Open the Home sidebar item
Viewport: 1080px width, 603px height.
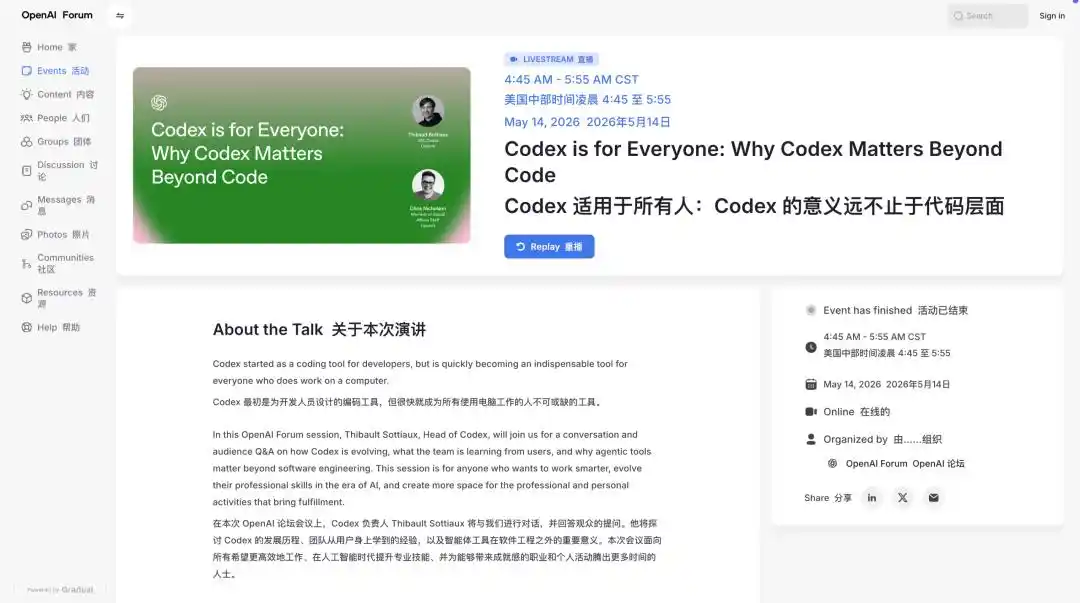pyautogui.click(x=58, y=47)
